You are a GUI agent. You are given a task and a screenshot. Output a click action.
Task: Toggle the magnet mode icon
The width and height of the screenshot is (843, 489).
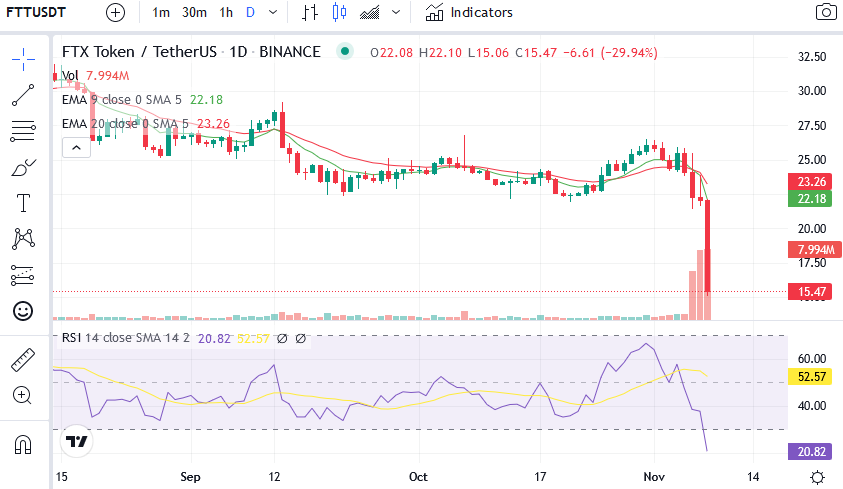pos(23,444)
